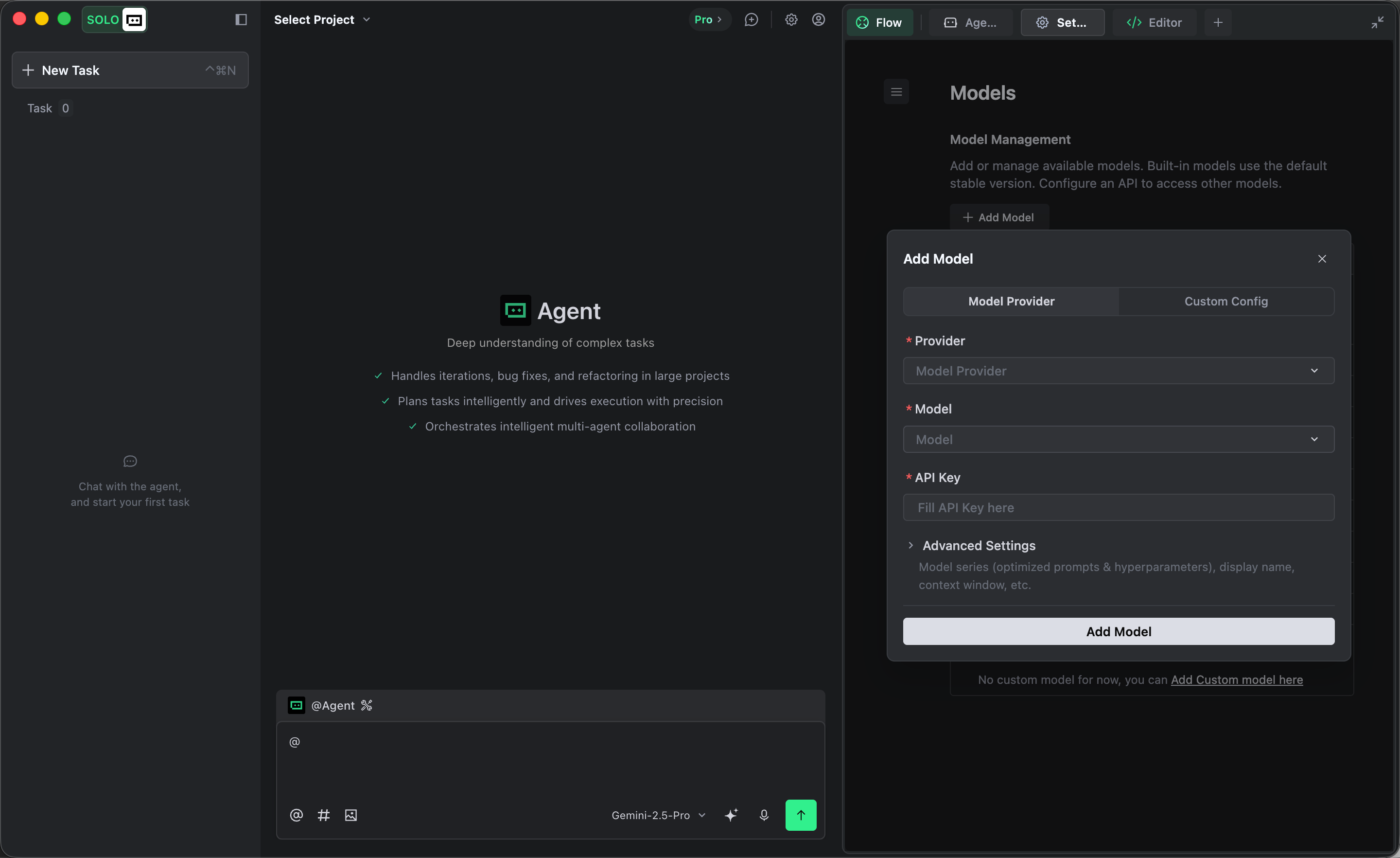Collapse the right panel with shrink arrows icon
The image size is (1400, 858).
click(x=1377, y=23)
